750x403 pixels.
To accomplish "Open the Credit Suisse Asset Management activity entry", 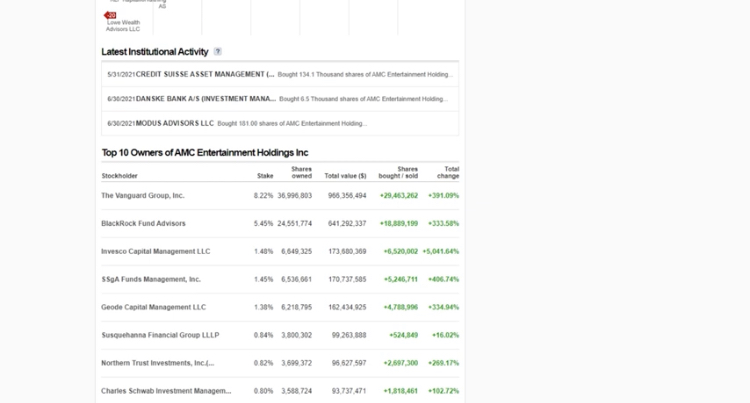I will tap(280, 75).
